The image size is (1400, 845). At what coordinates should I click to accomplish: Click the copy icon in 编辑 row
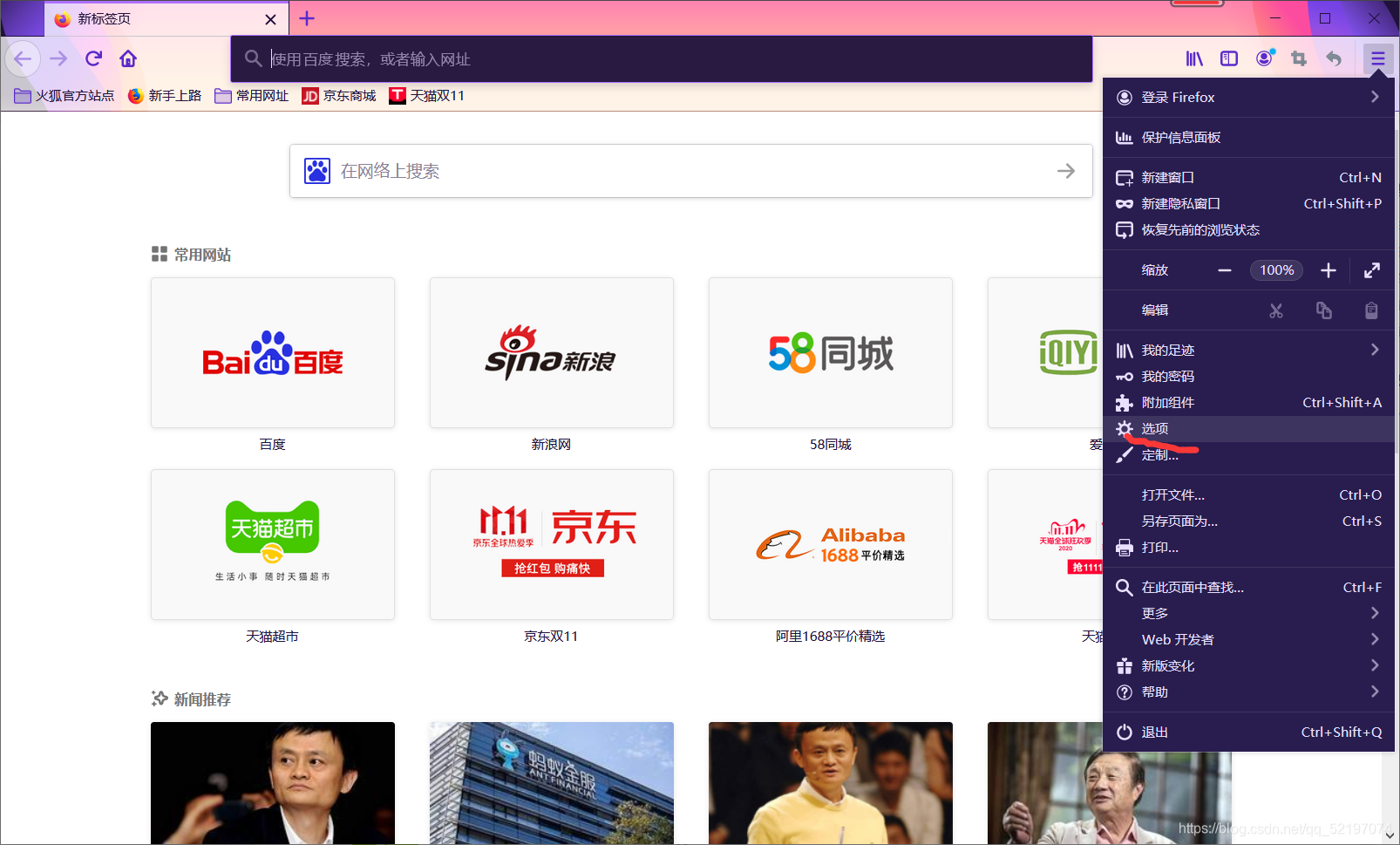tap(1324, 310)
